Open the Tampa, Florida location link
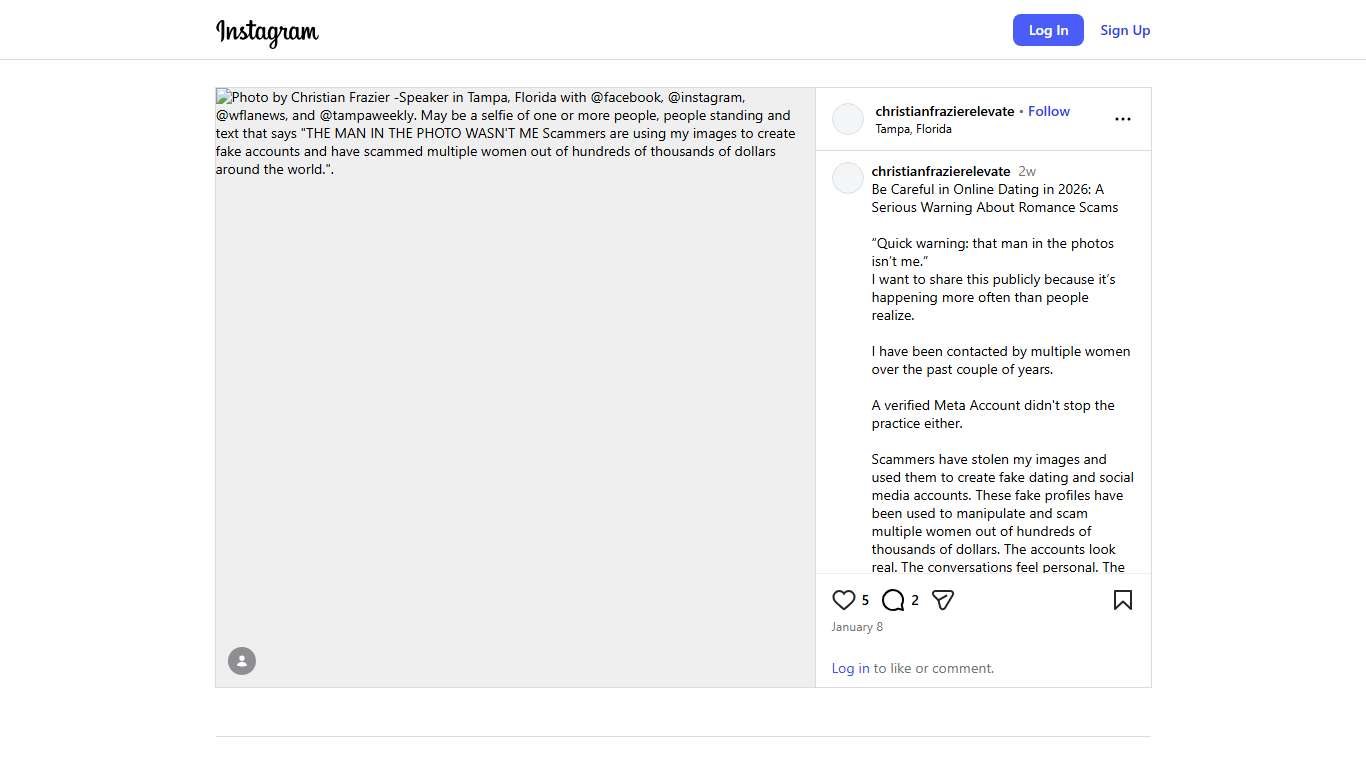The height and width of the screenshot is (768, 1366). point(913,129)
